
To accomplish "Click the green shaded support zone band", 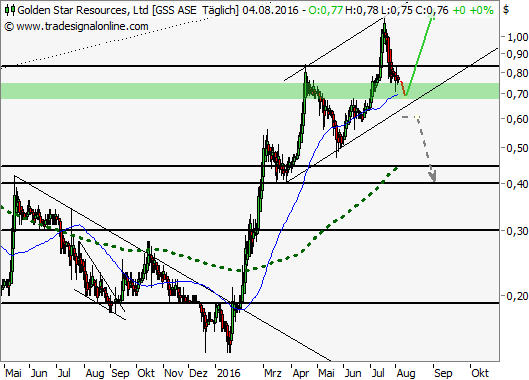I will (250, 91).
